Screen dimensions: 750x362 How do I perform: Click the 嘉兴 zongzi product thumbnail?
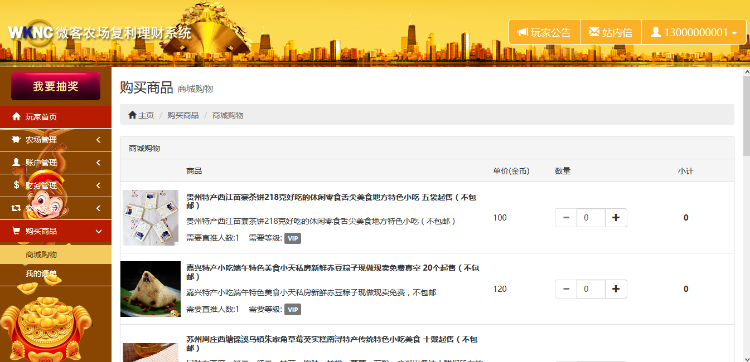coord(151,289)
